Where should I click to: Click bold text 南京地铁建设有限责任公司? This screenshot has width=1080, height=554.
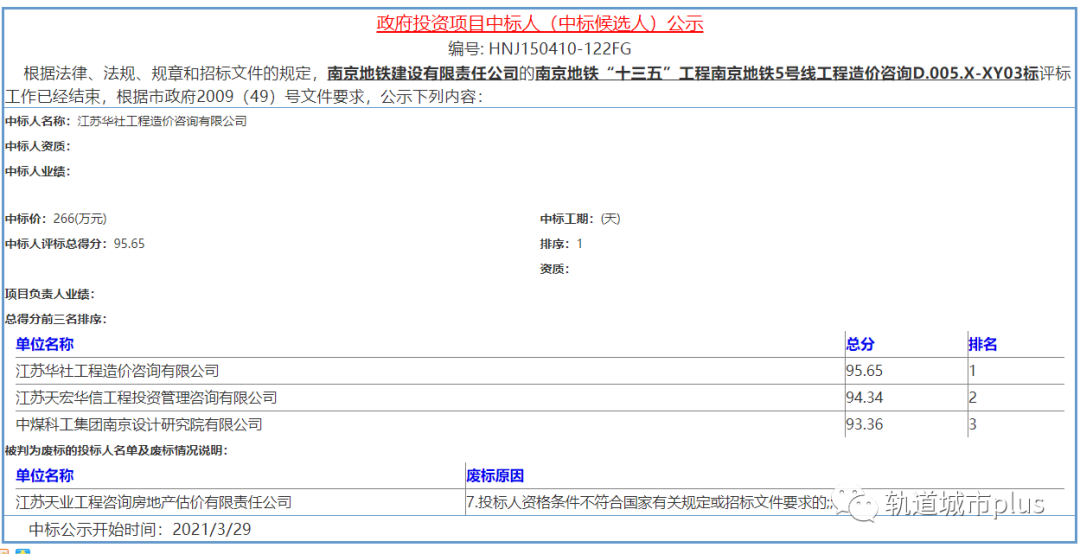coord(422,73)
